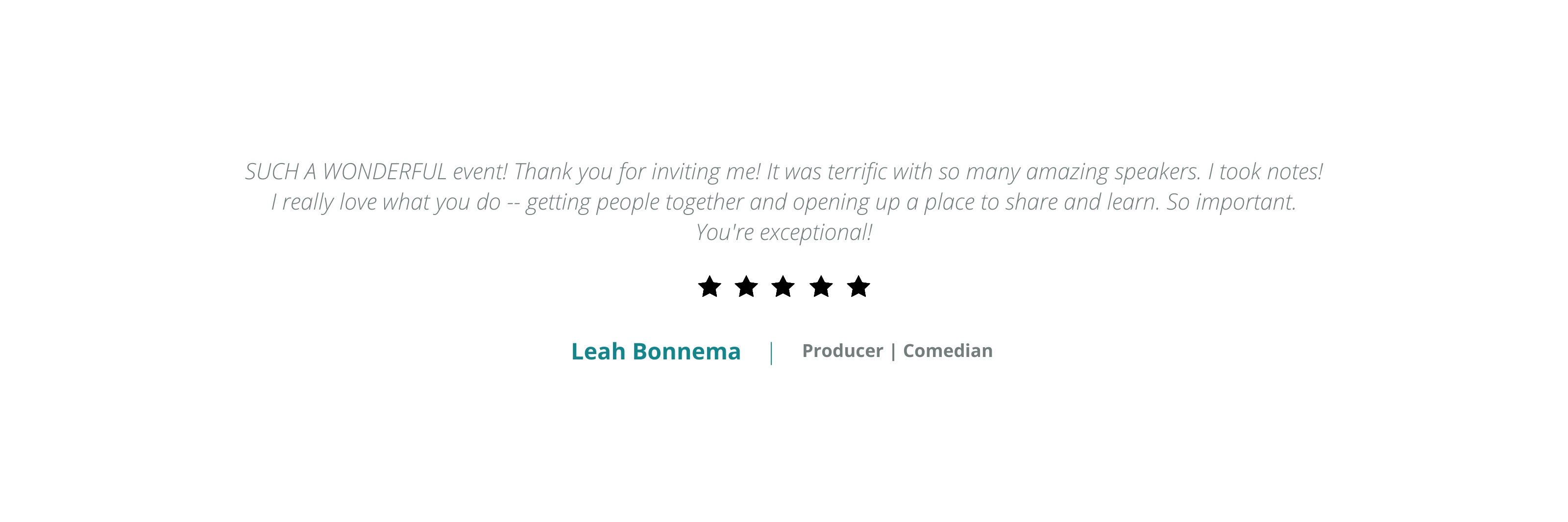
Task: Select the second rating star
Action: pos(746,286)
